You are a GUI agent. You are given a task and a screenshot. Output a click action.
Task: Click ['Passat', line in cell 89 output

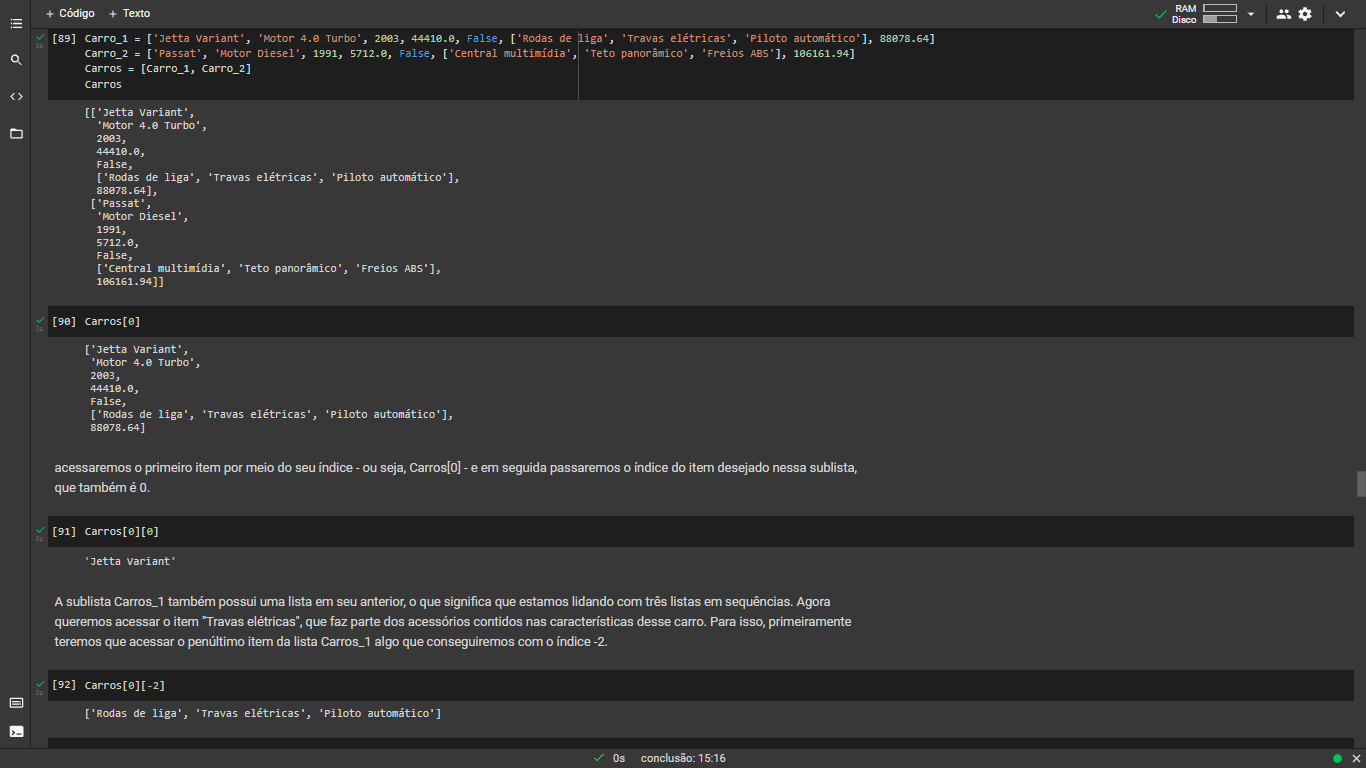(x=123, y=203)
